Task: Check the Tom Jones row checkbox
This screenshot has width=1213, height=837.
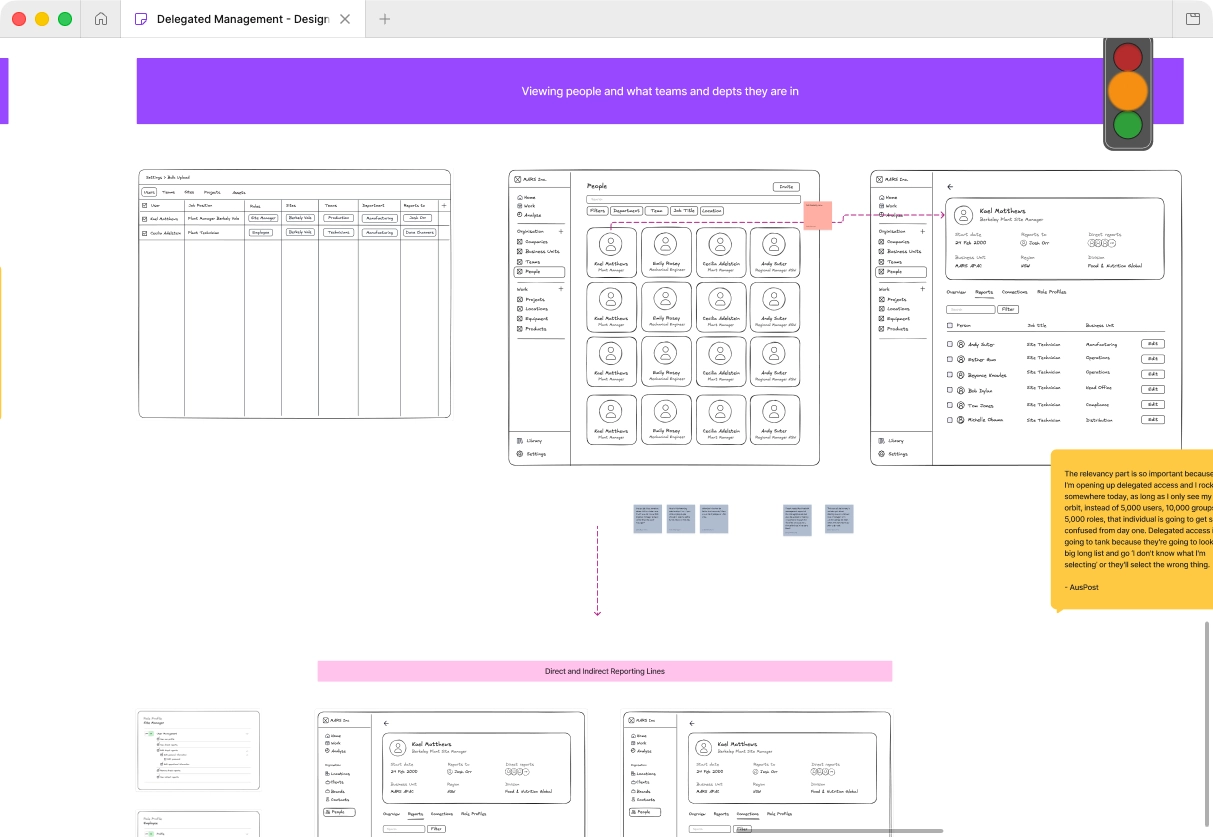Action: coord(950,405)
